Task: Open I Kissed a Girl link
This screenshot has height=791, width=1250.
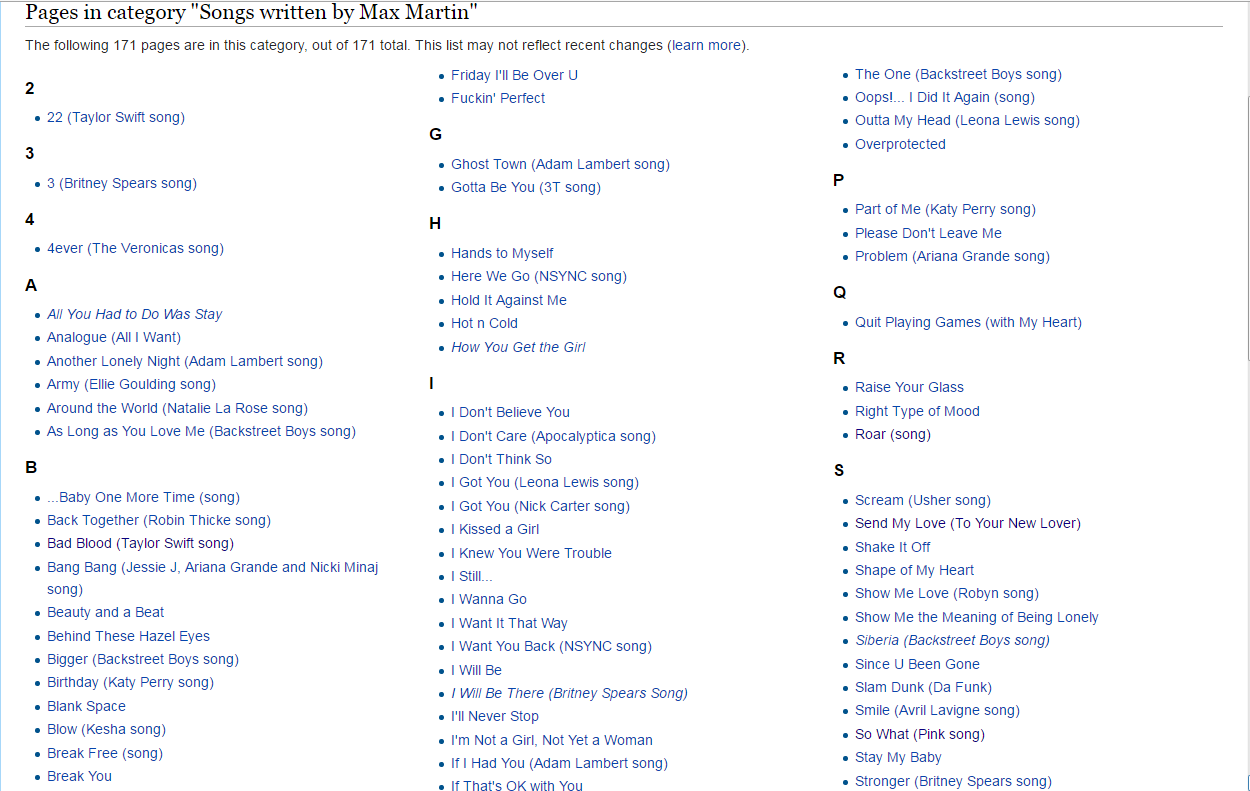Action: tap(495, 529)
